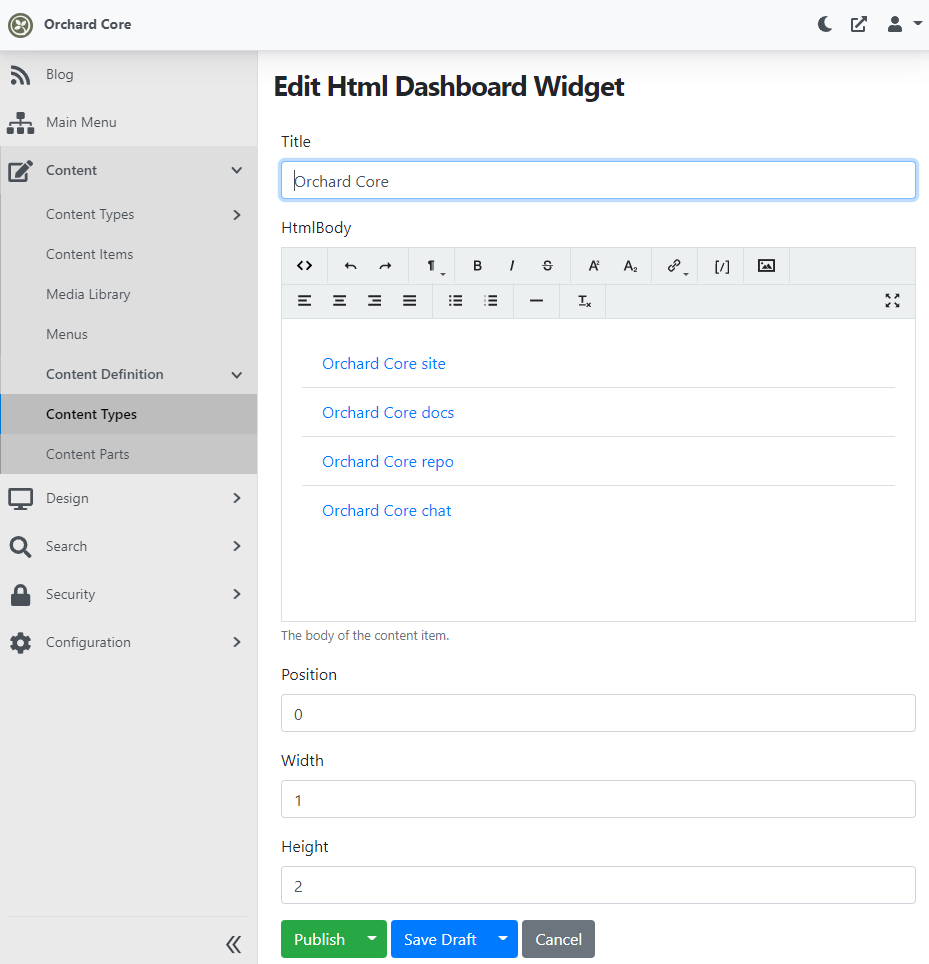Redo the last editor change
Viewport: 929px width, 964px height.
385,266
